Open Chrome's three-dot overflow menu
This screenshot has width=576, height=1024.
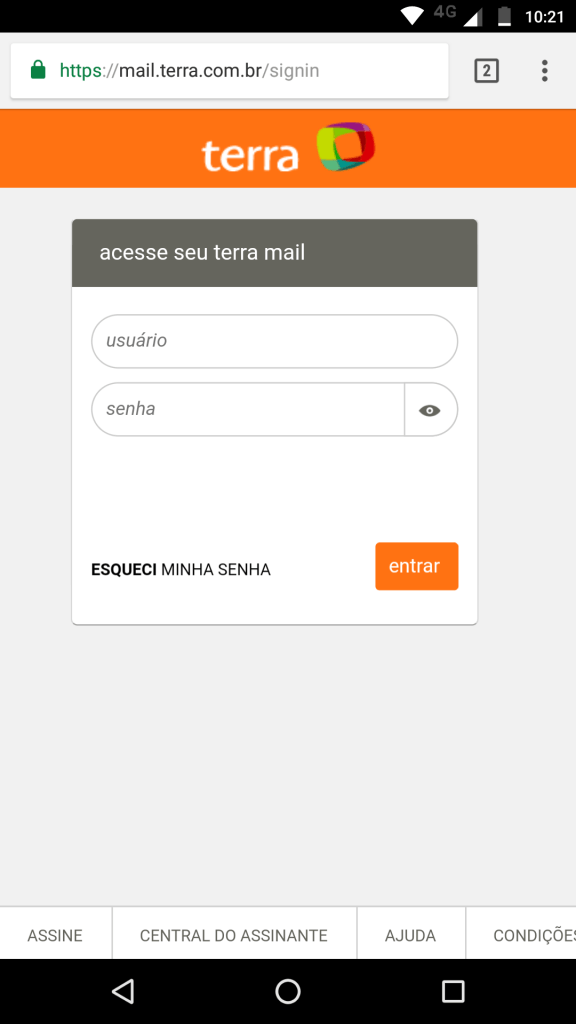(545, 70)
